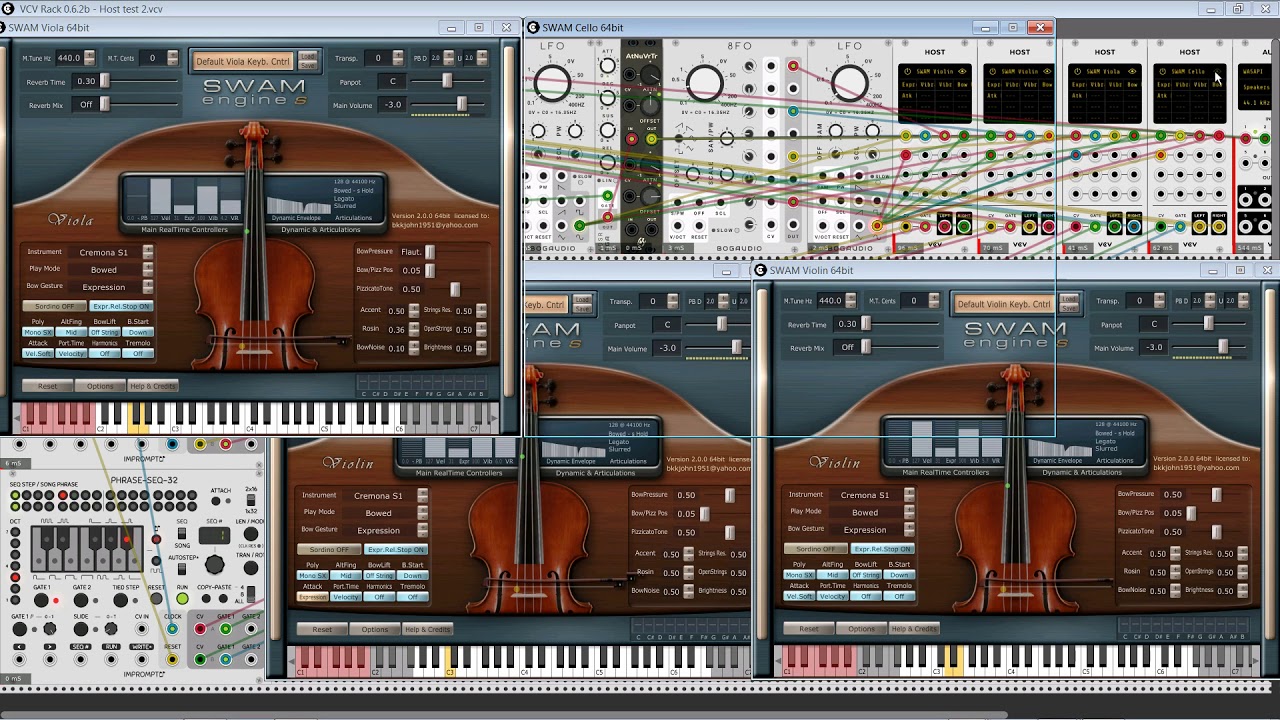Click power icon on first SWAM Violin host
This screenshot has height=720, width=1280.
(x=908, y=72)
